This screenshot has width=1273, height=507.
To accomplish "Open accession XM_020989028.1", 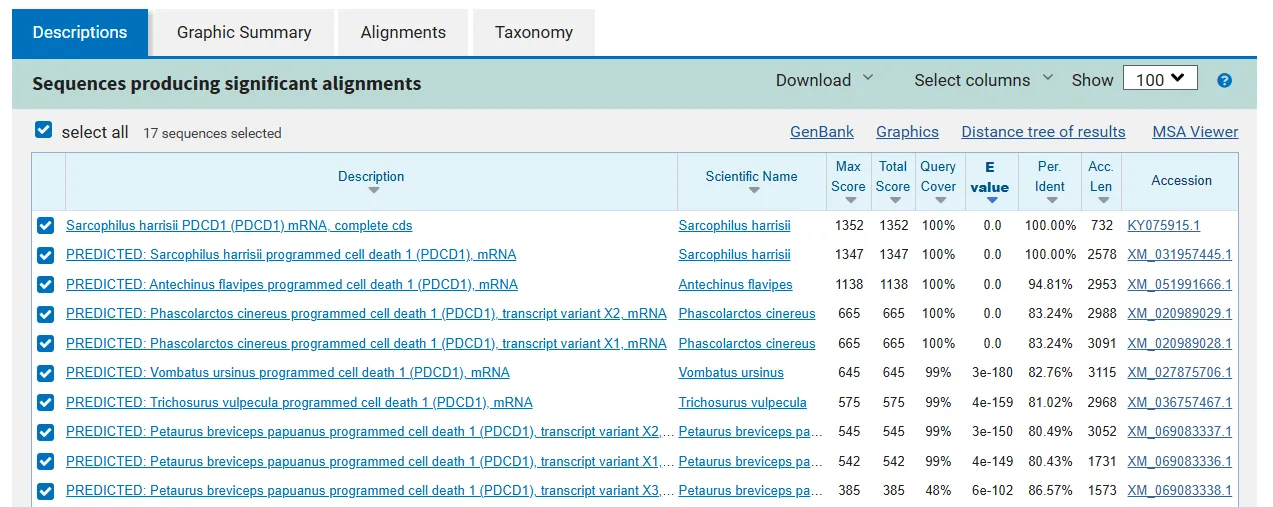I will (x=1179, y=344).
